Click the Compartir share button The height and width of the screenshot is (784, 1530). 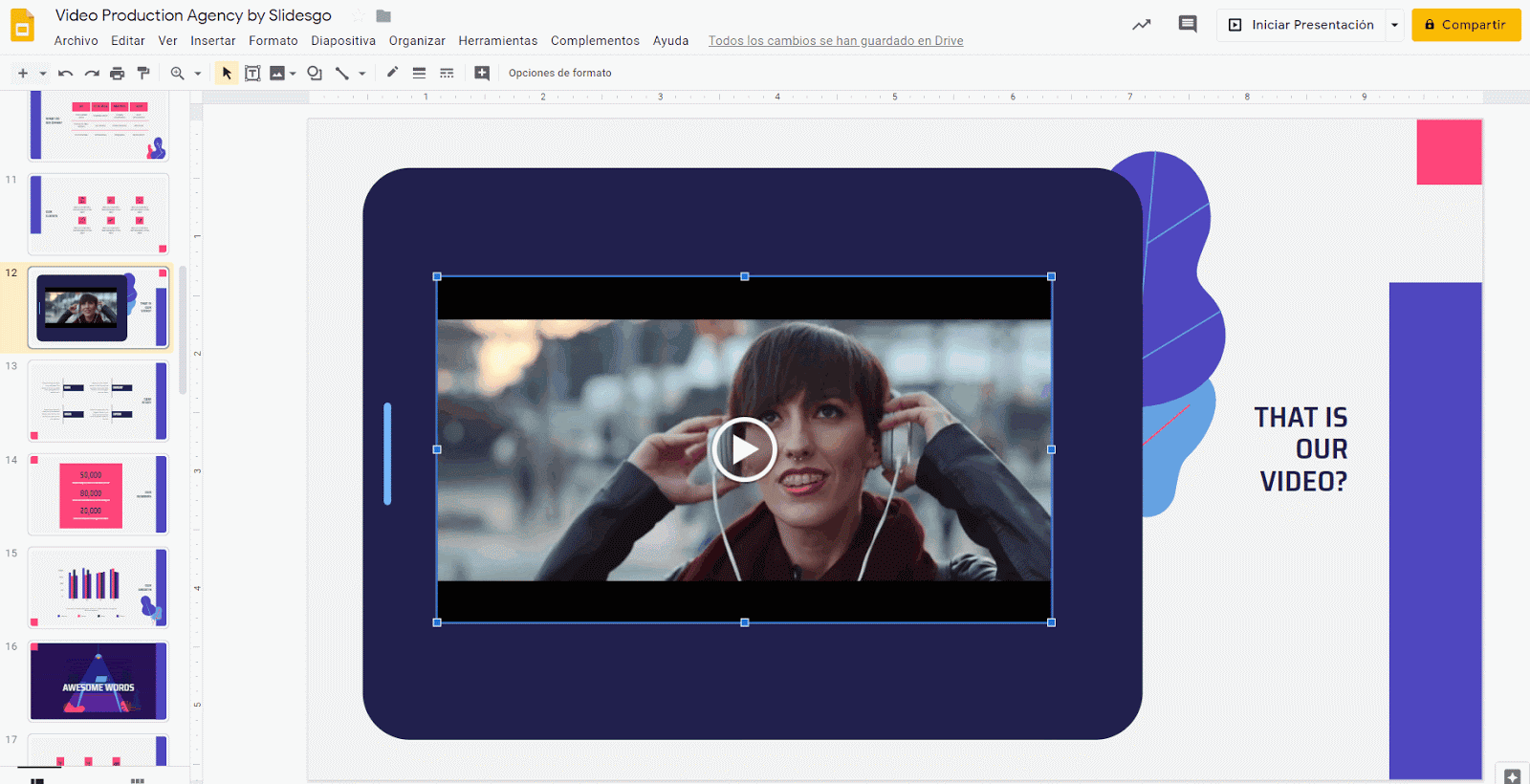(x=1466, y=25)
